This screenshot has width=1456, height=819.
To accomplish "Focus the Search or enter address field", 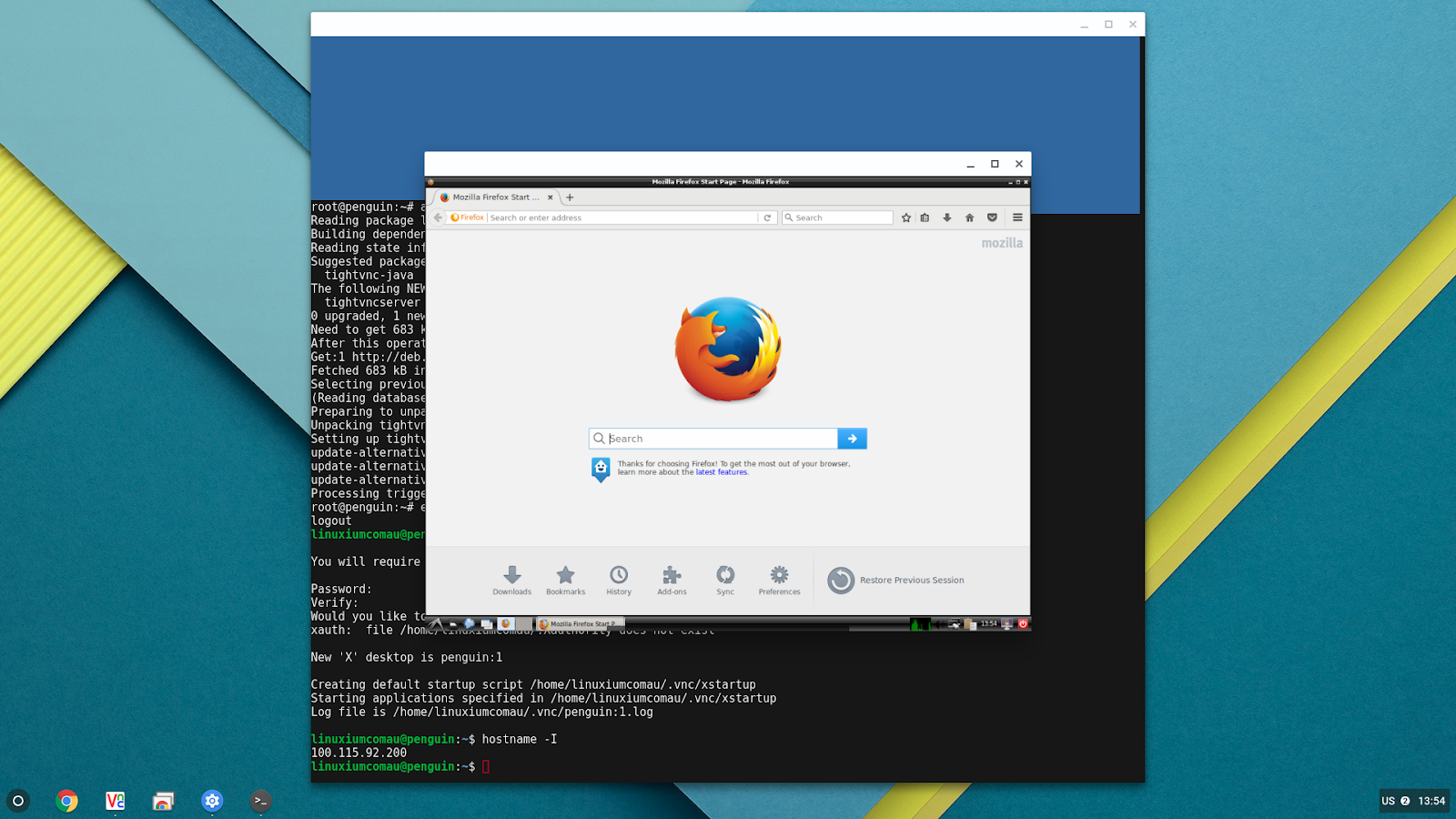I will coord(623,217).
